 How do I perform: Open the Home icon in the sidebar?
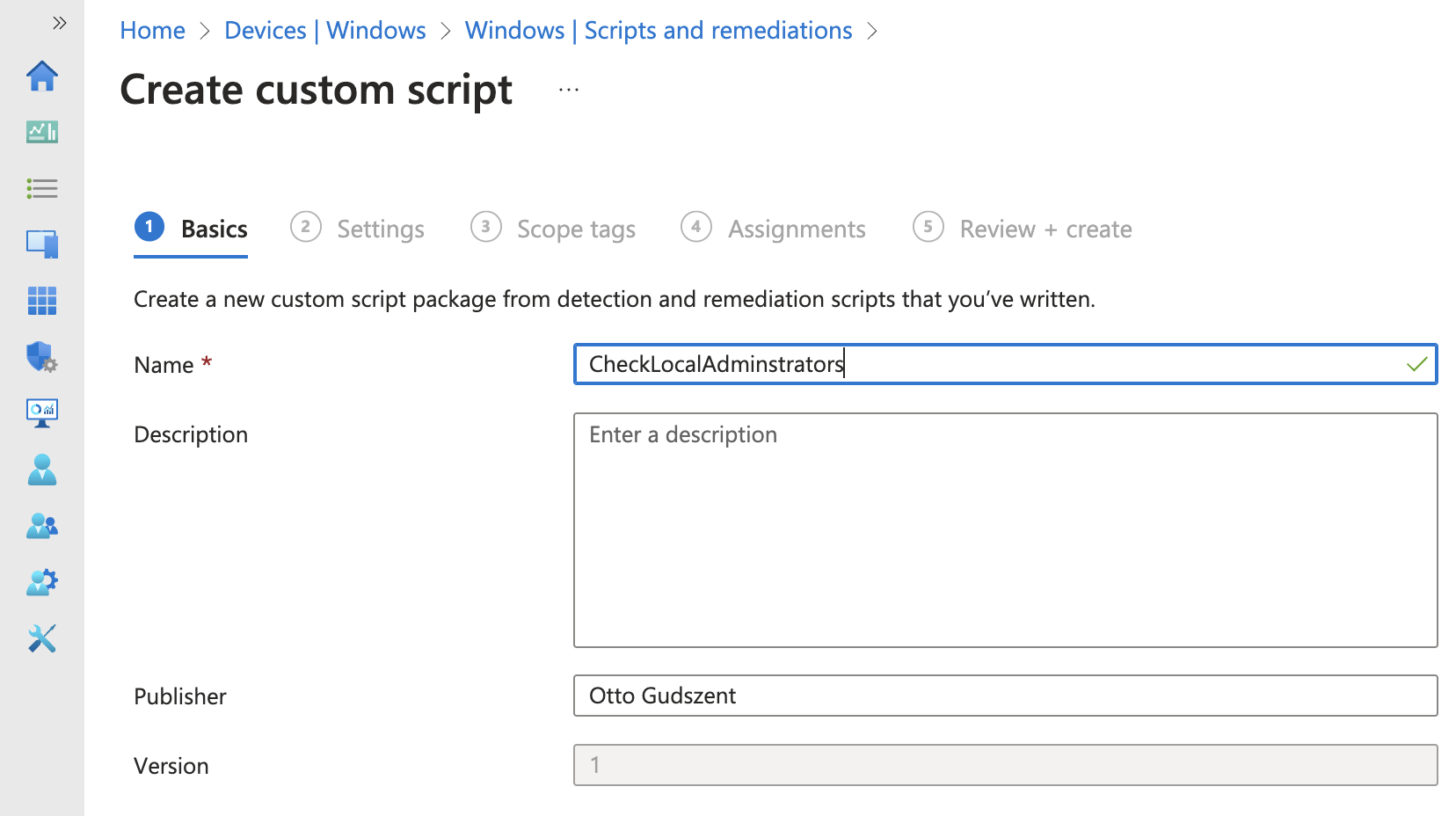[x=42, y=76]
